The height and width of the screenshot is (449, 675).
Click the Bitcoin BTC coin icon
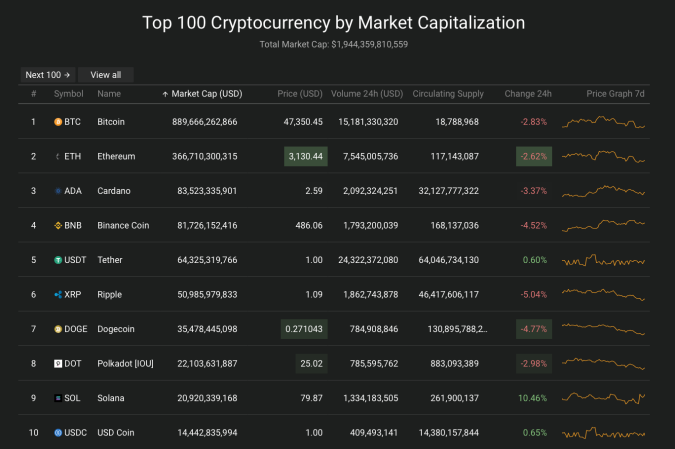pos(58,122)
